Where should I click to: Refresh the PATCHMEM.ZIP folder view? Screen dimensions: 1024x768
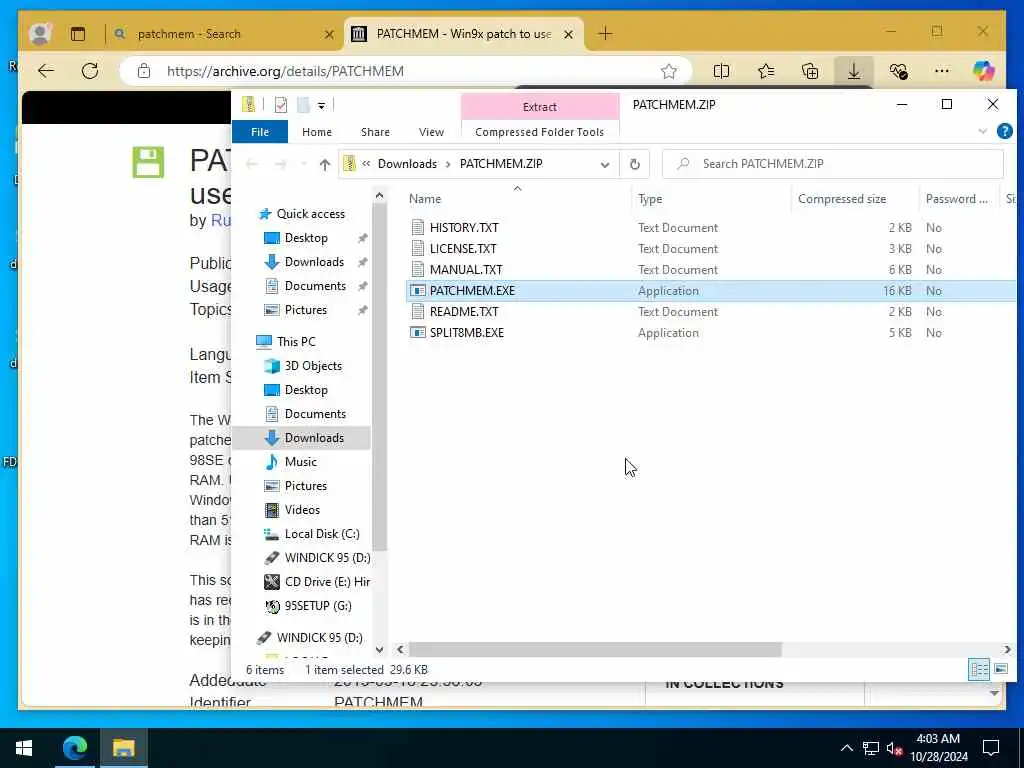click(x=635, y=164)
